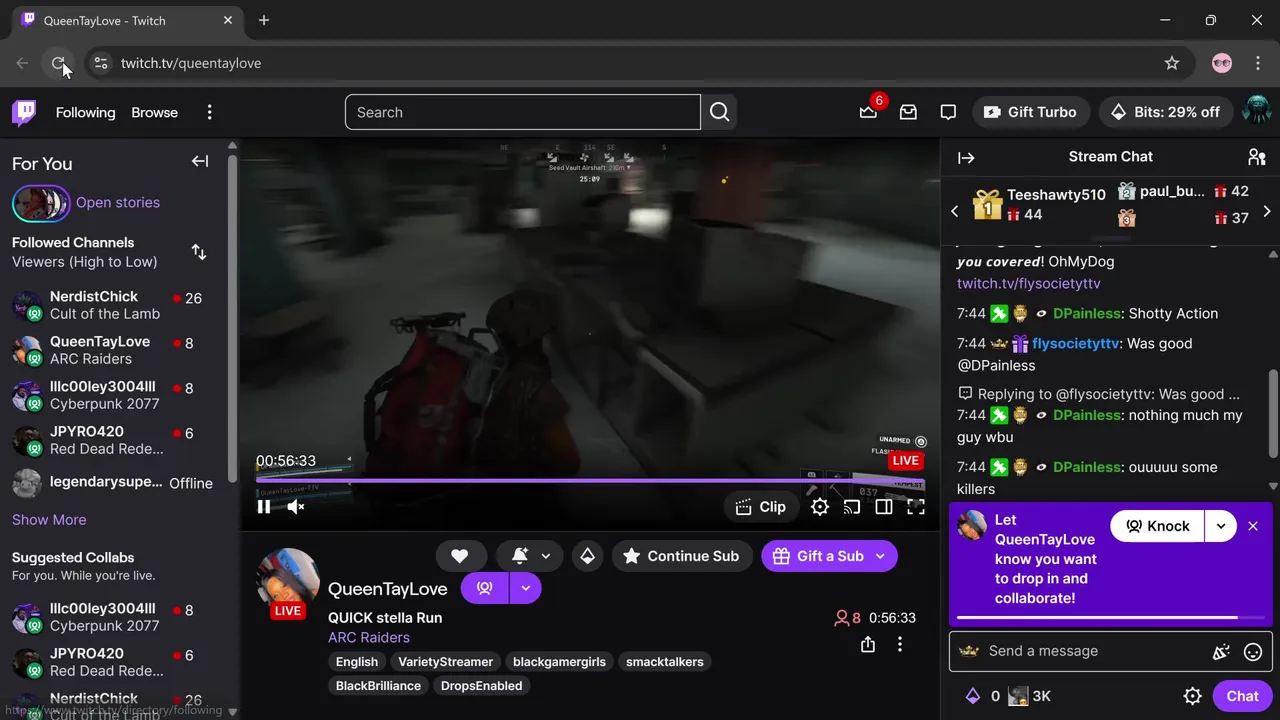The height and width of the screenshot is (720, 1280).
Task: Cast stream with Chromecast icon
Action: [x=852, y=507]
